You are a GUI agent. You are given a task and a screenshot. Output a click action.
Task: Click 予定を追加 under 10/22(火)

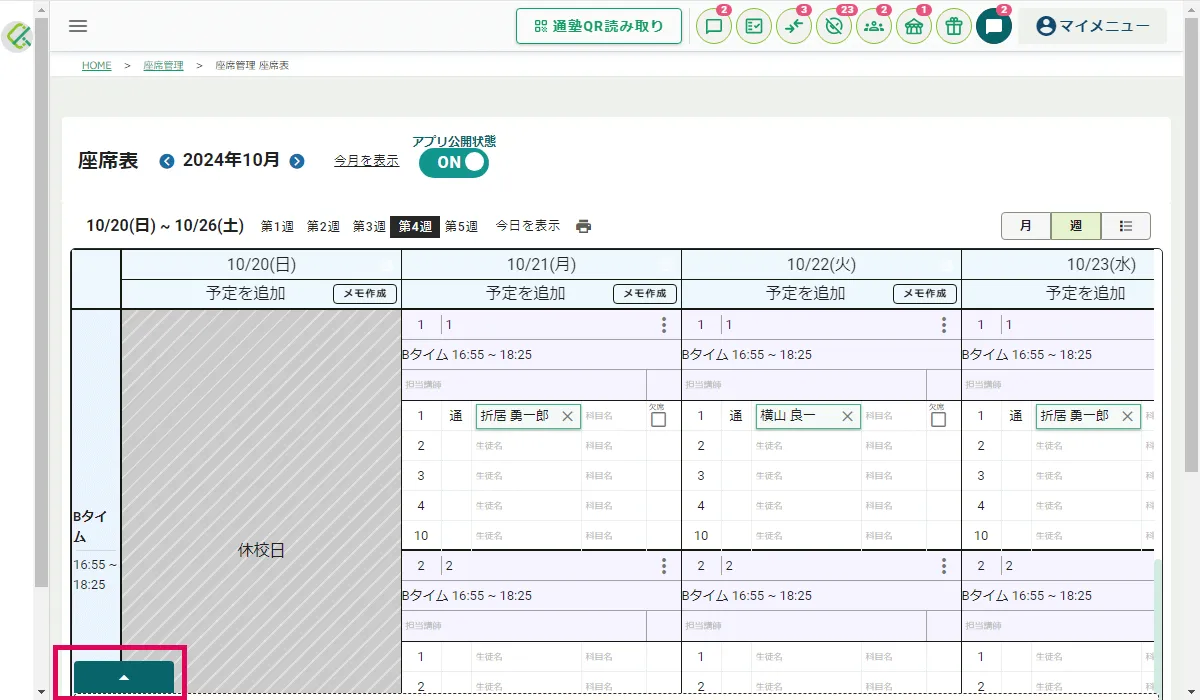click(806, 293)
